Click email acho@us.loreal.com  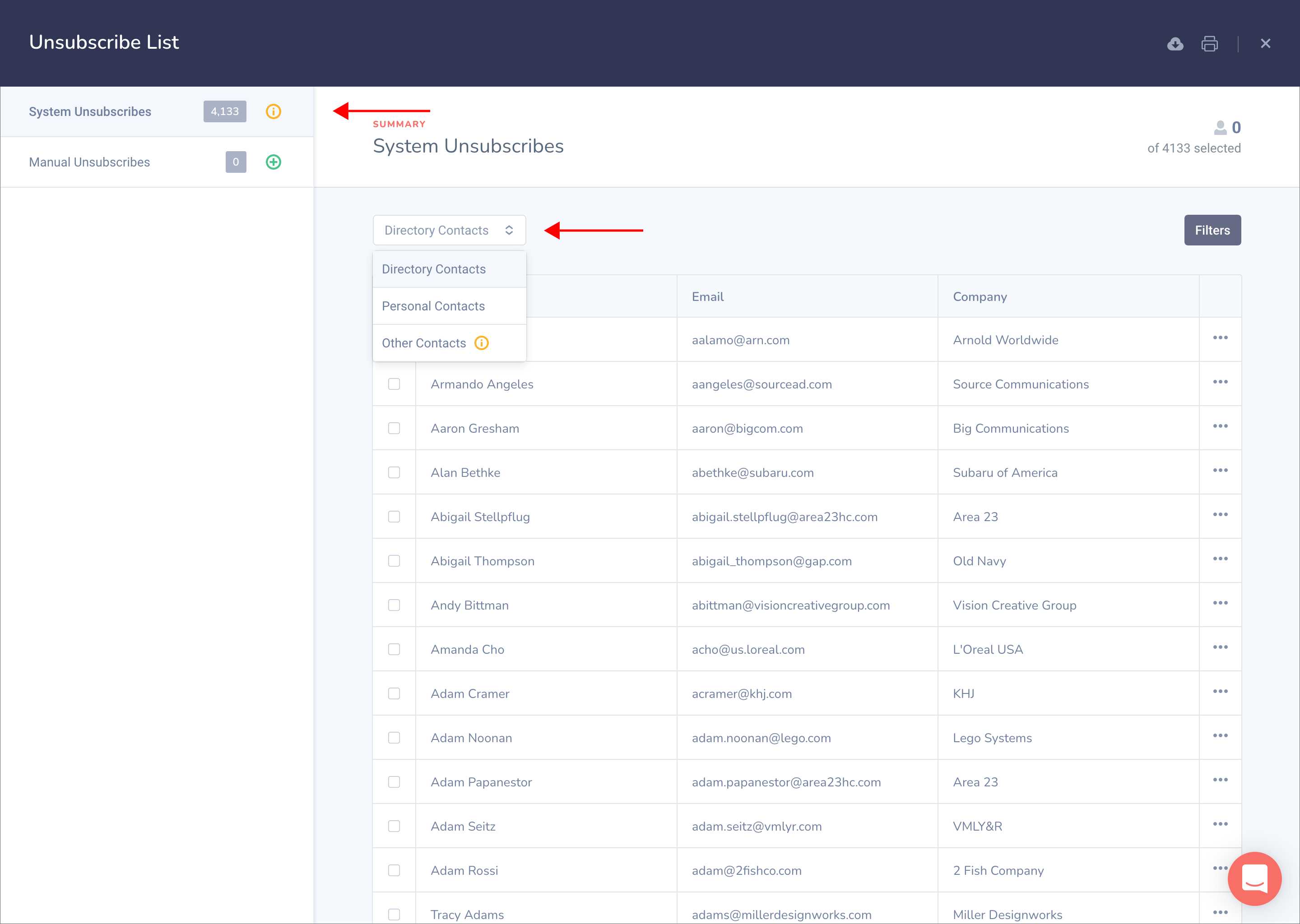tap(748, 649)
